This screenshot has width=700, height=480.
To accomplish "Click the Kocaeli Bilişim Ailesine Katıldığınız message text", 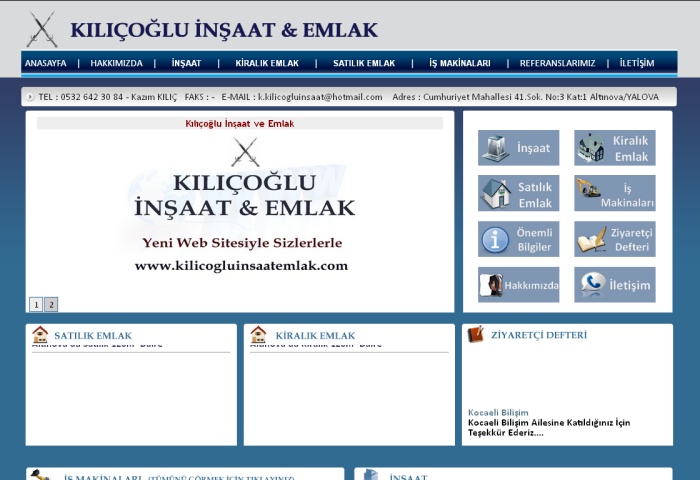I will click(549, 428).
